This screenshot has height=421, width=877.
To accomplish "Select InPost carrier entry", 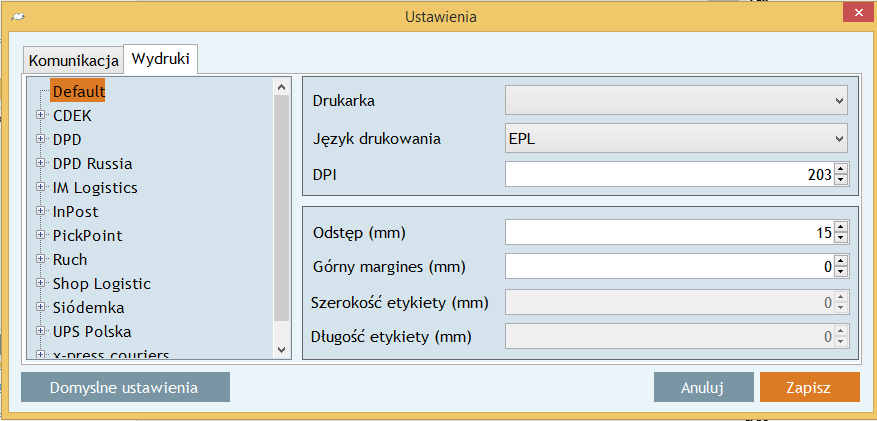I will click(x=76, y=212).
